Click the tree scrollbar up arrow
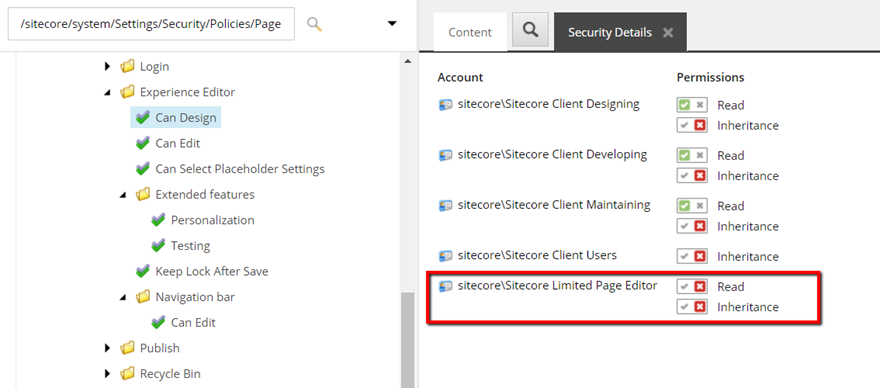This screenshot has height=388, width=880. pyautogui.click(x=407, y=61)
